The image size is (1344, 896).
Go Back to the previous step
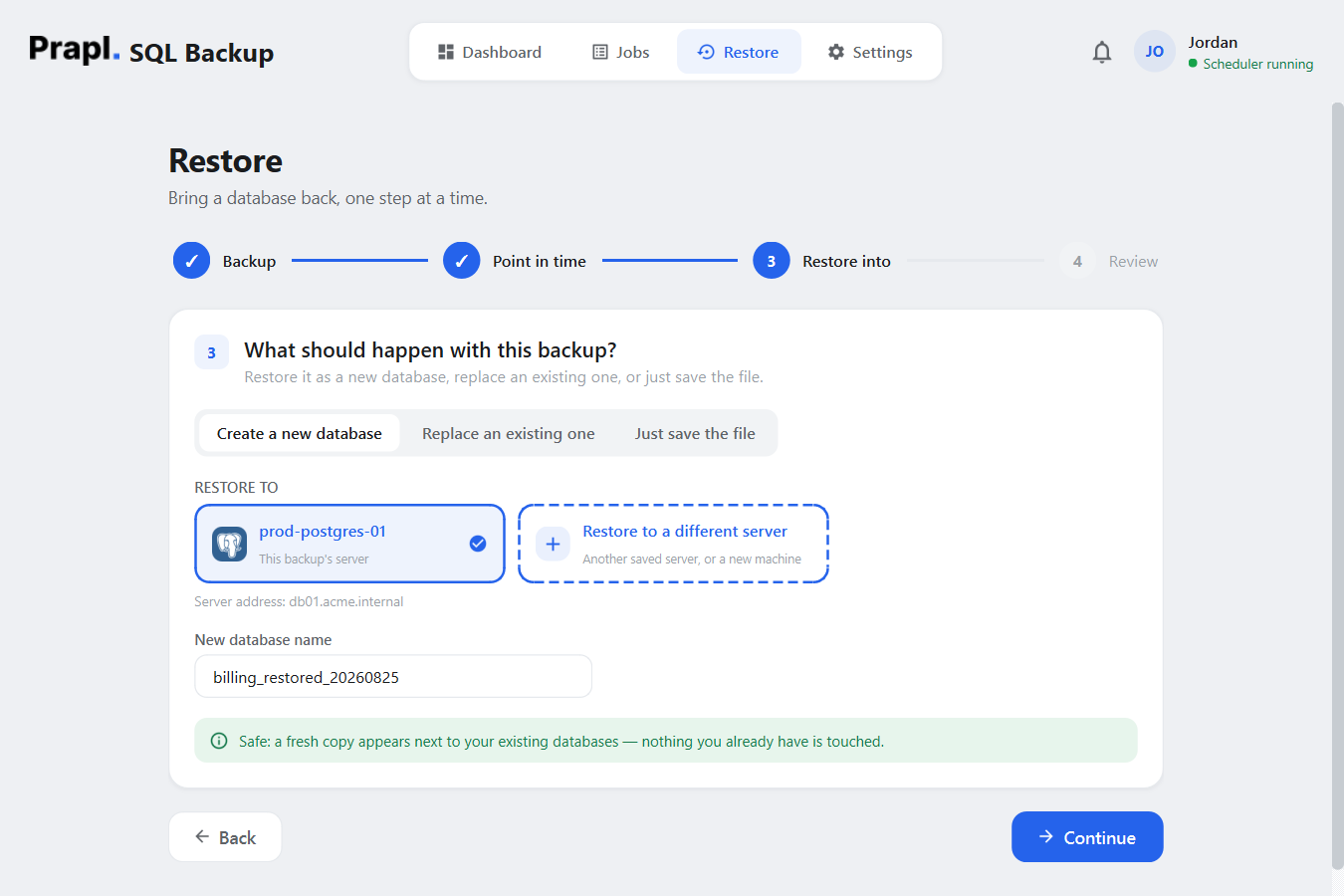[225, 837]
